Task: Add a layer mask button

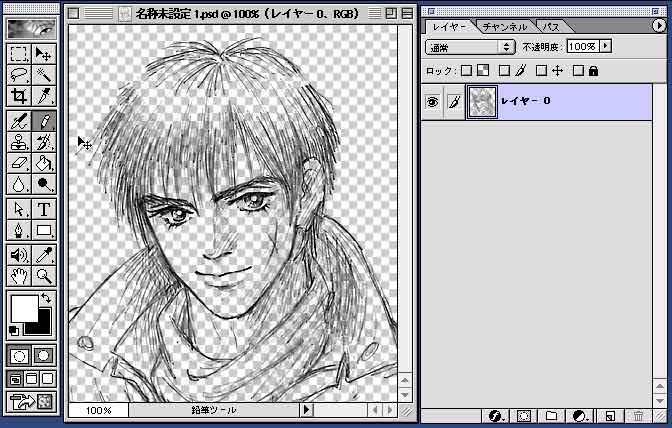Action: click(x=523, y=415)
